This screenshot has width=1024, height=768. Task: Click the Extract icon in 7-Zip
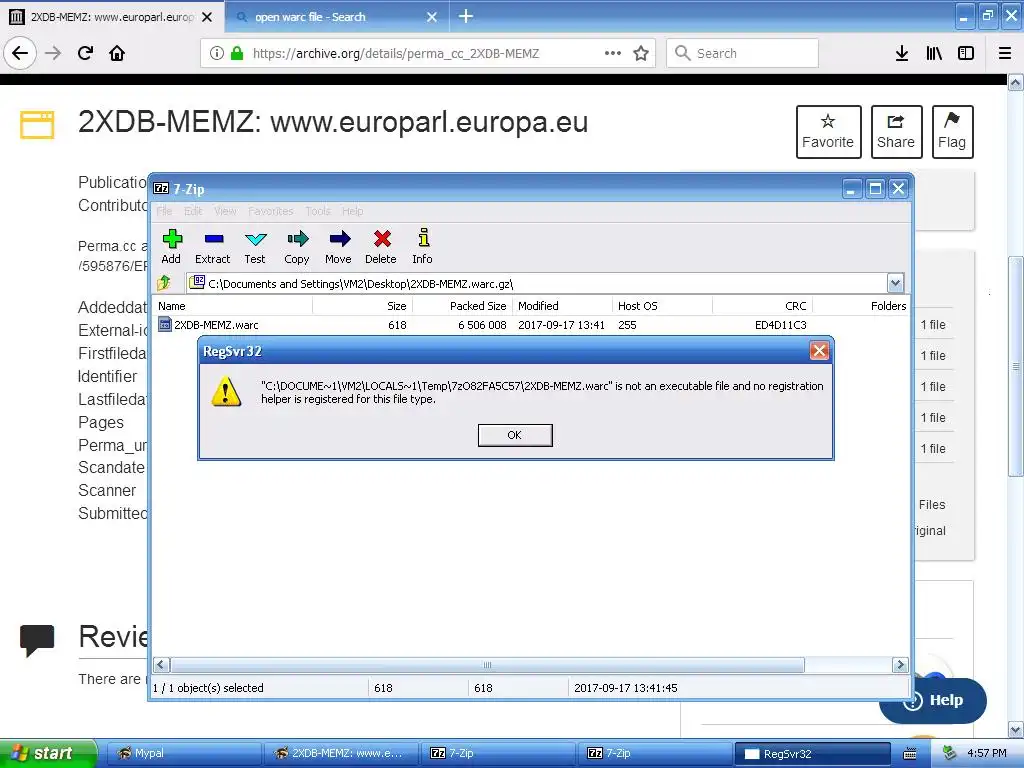click(x=214, y=239)
